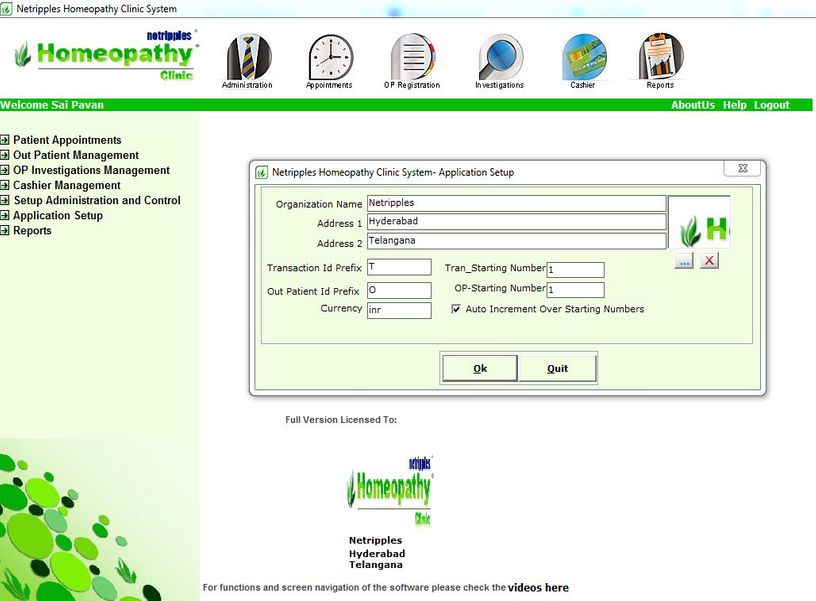Open Setup Administration and Control in sidebar
Viewport: 816px width, 601px height.
[x=97, y=200]
